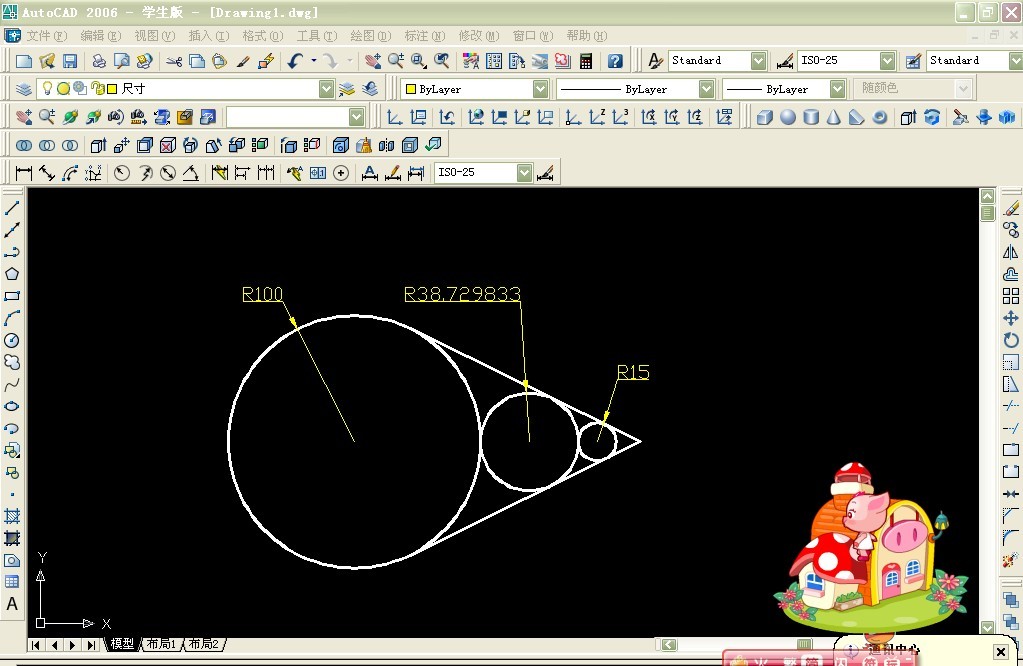Image resolution: width=1023 pixels, height=666 pixels.
Task: Click the first-tab navigation arrow button
Action: click(36, 644)
